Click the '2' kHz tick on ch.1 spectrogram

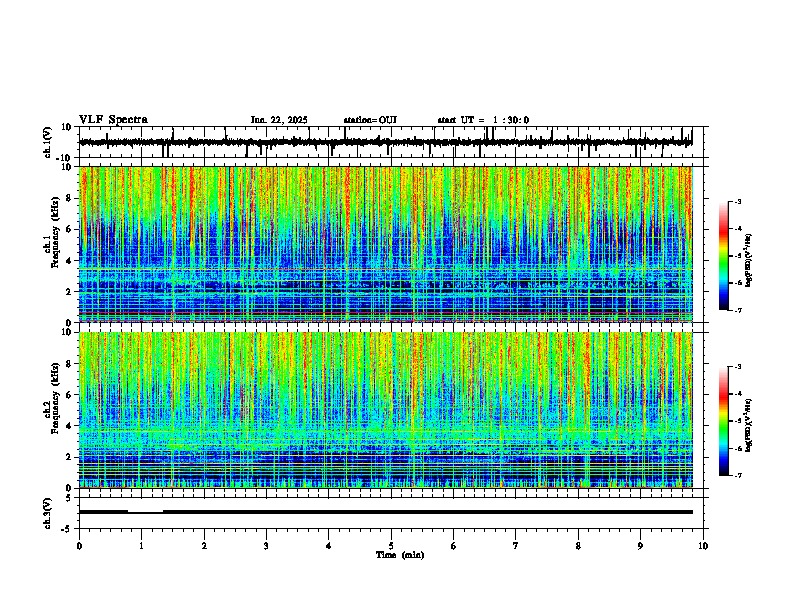pos(70,291)
